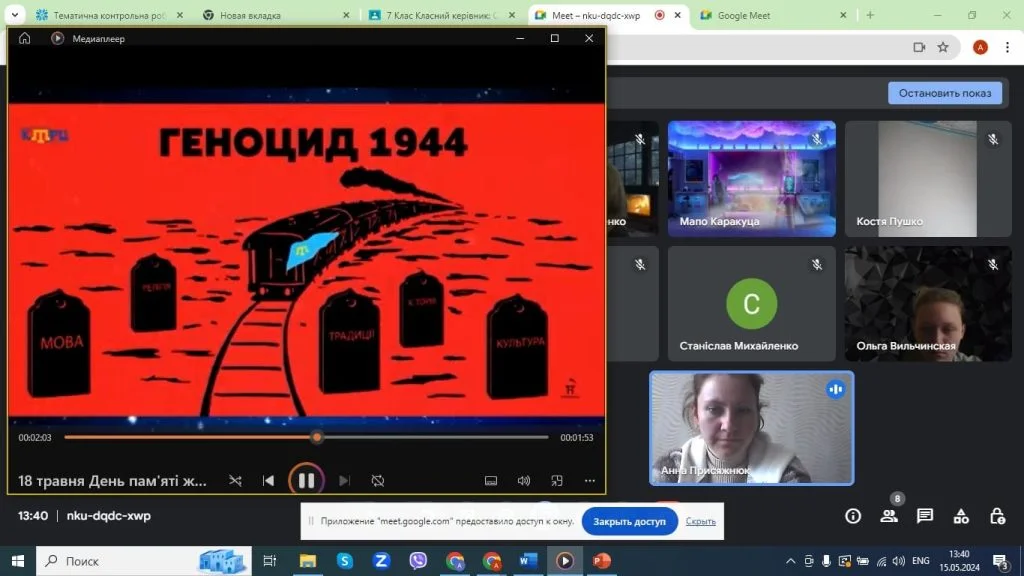This screenshot has width=1024, height=576.
Task: Open the Windows Start menu
Action: pos(18,561)
